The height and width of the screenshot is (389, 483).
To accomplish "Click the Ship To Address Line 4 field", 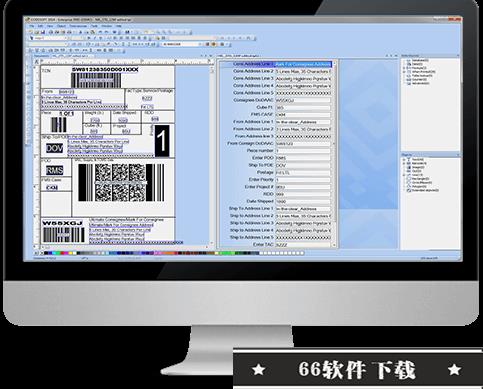I will tap(303, 230).
